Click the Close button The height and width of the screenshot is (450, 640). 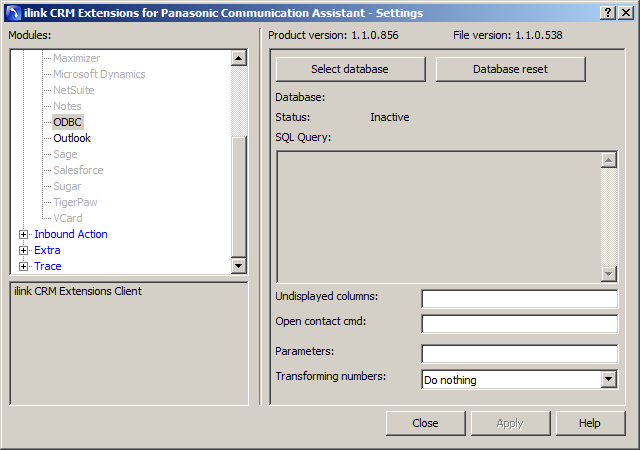(x=425, y=423)
